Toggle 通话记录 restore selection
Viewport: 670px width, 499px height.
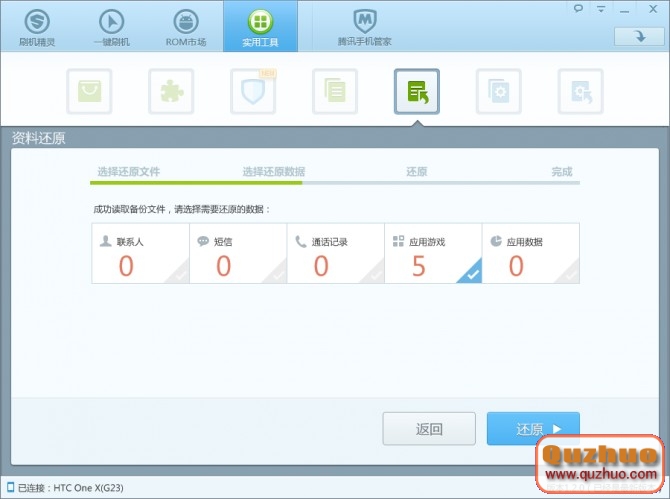tap(335, 253)
